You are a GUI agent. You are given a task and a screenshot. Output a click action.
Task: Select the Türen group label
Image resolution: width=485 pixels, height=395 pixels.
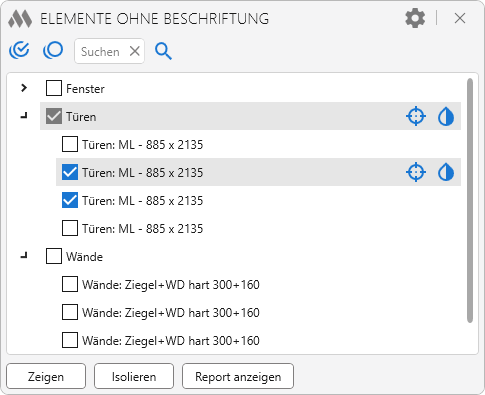point(81,117)
